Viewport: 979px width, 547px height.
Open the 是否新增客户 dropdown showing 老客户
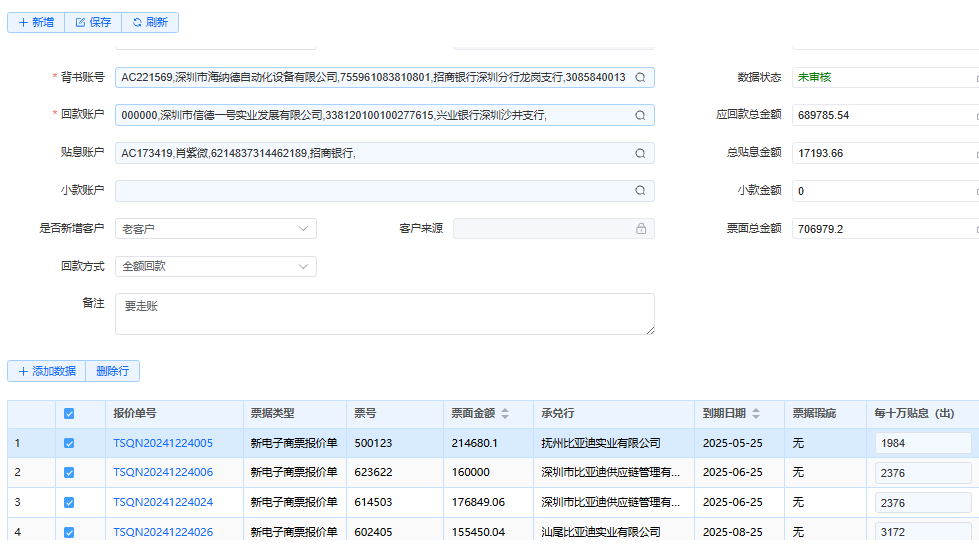(x=215, y=229)
